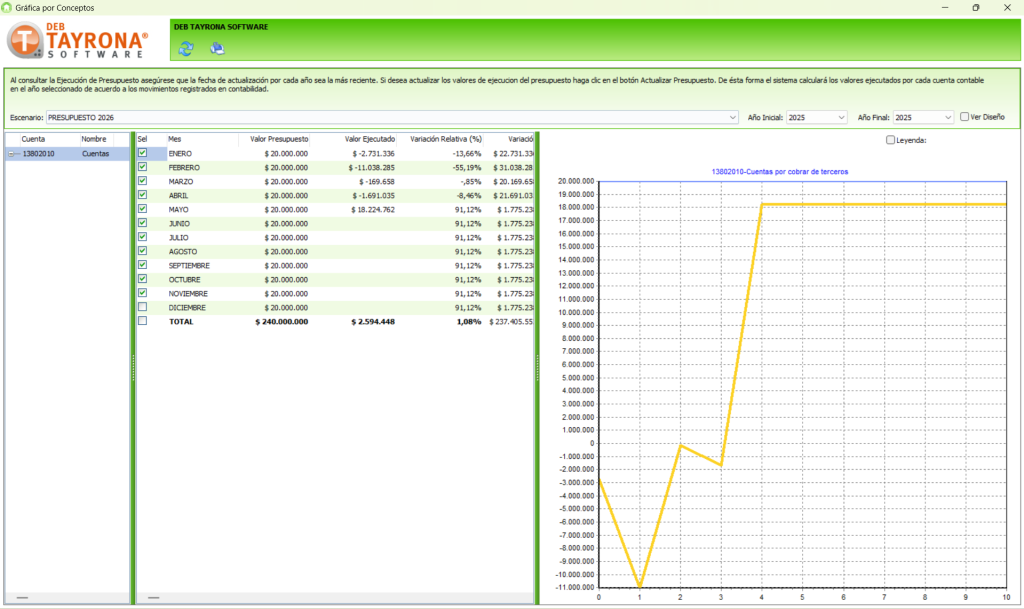The height and width of the screenshot is (609, 1024).
Task: Collapse the 13802010 account tree node
Action: click(x=12, y=154)
